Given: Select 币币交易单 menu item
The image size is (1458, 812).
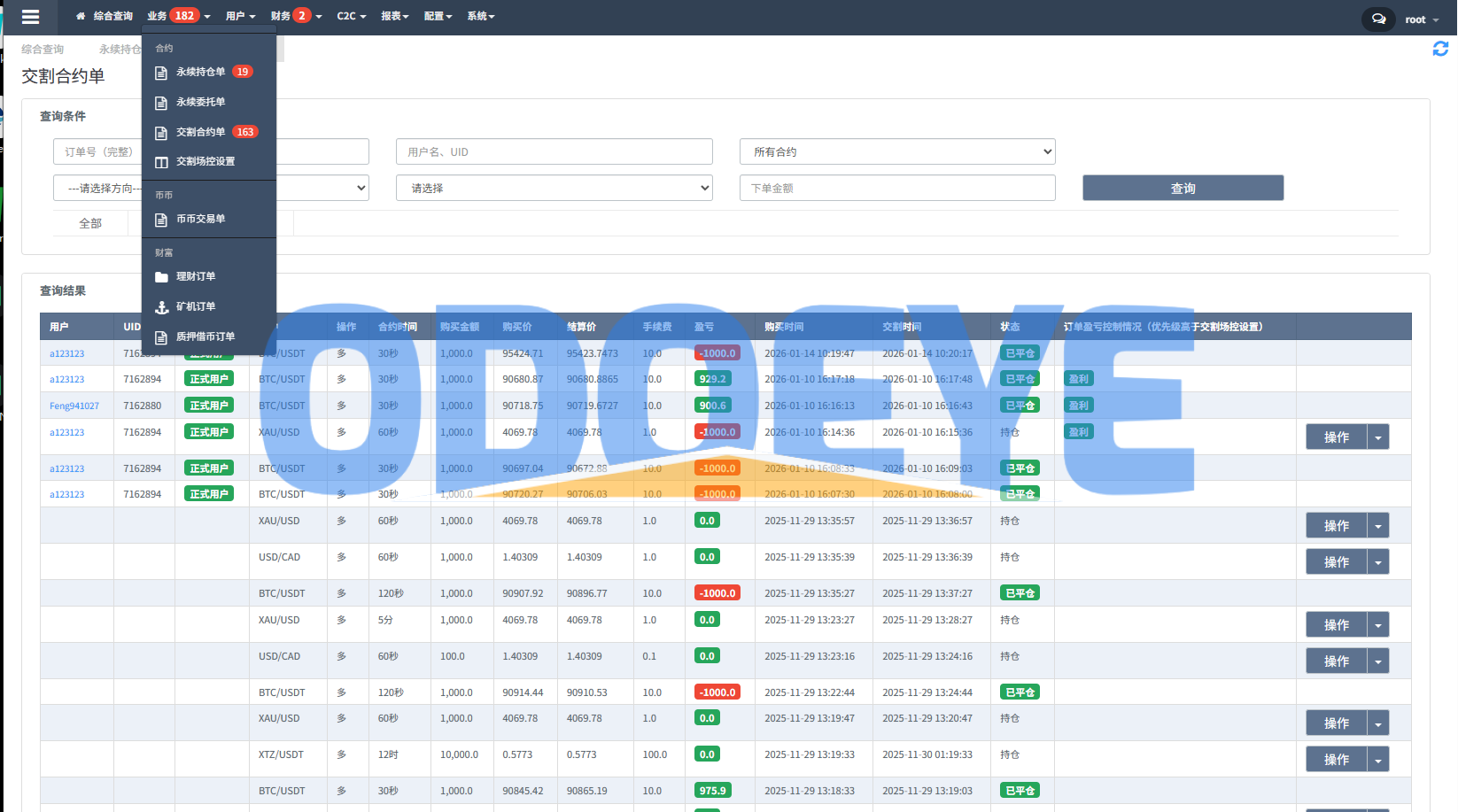Looking at the screenshot, I should click(x=200, y=219).
